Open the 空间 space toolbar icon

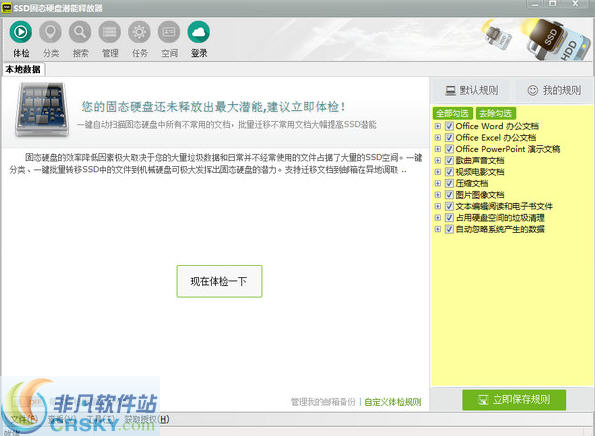point(169,33)
